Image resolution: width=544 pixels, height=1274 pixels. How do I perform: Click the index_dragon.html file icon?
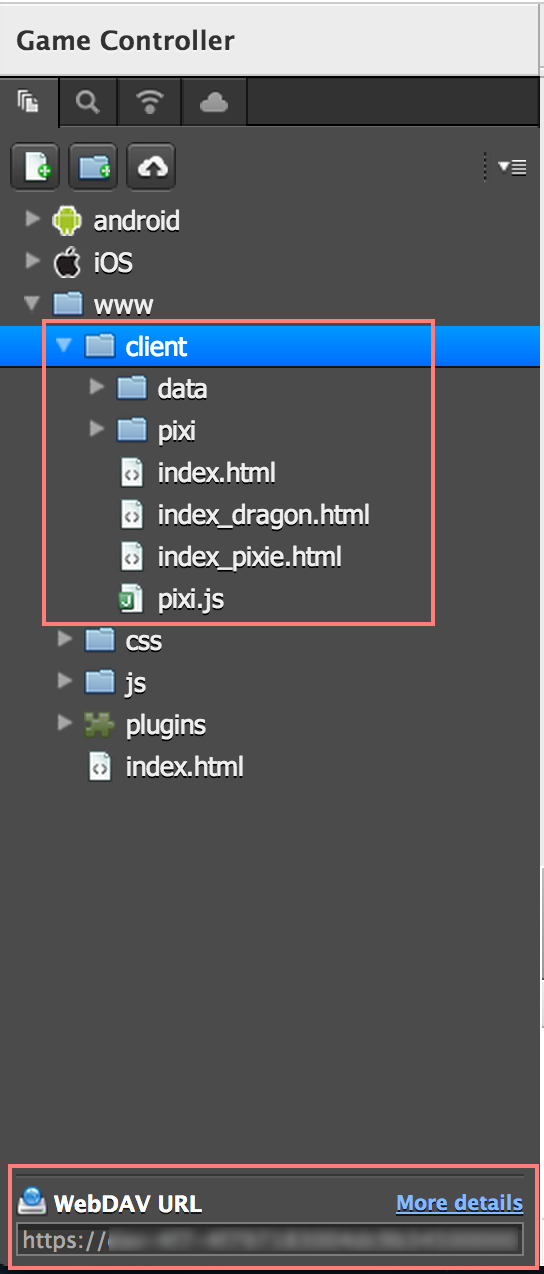coord(131,515)
